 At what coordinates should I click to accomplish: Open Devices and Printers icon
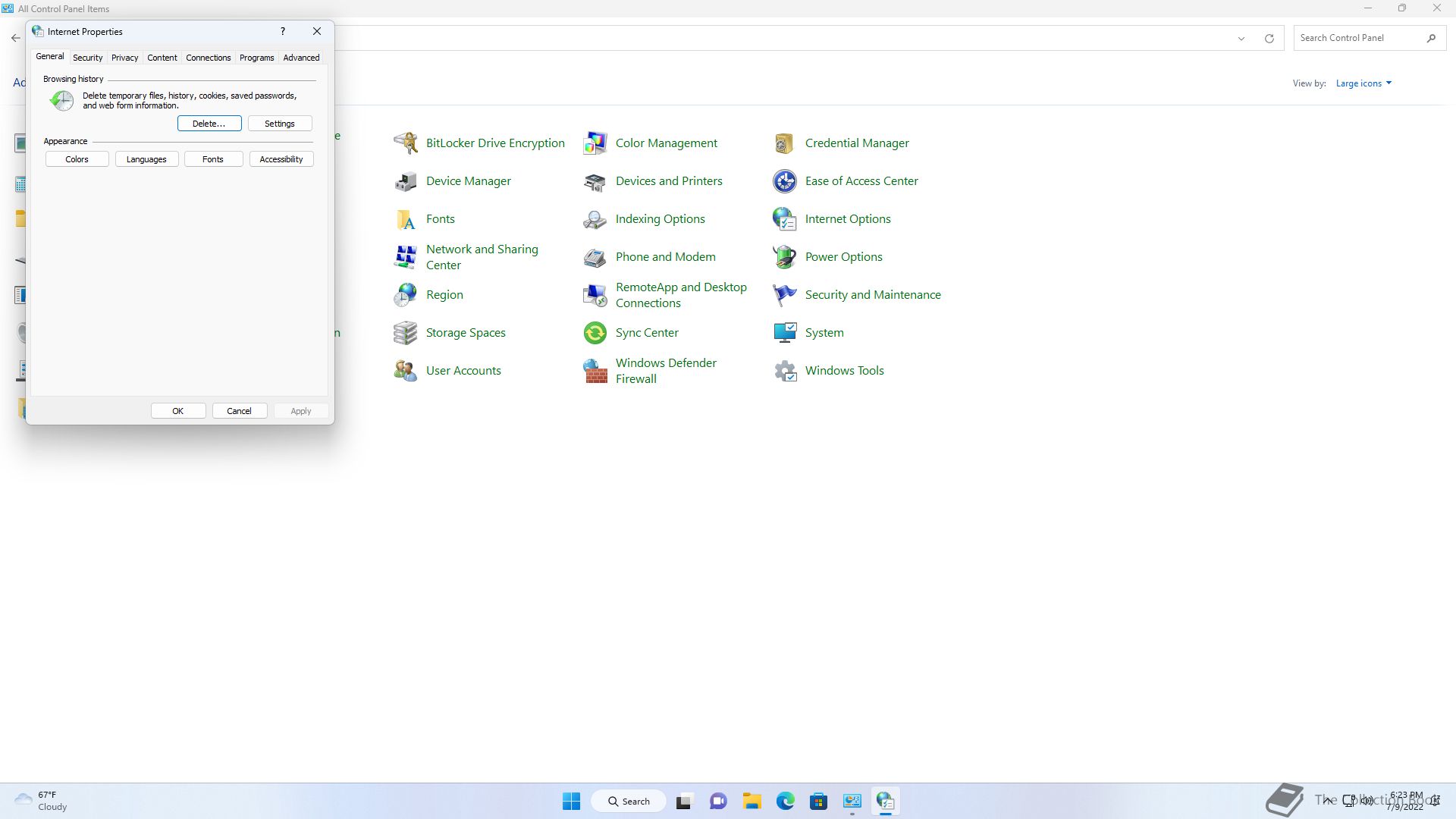pos(595,180)
